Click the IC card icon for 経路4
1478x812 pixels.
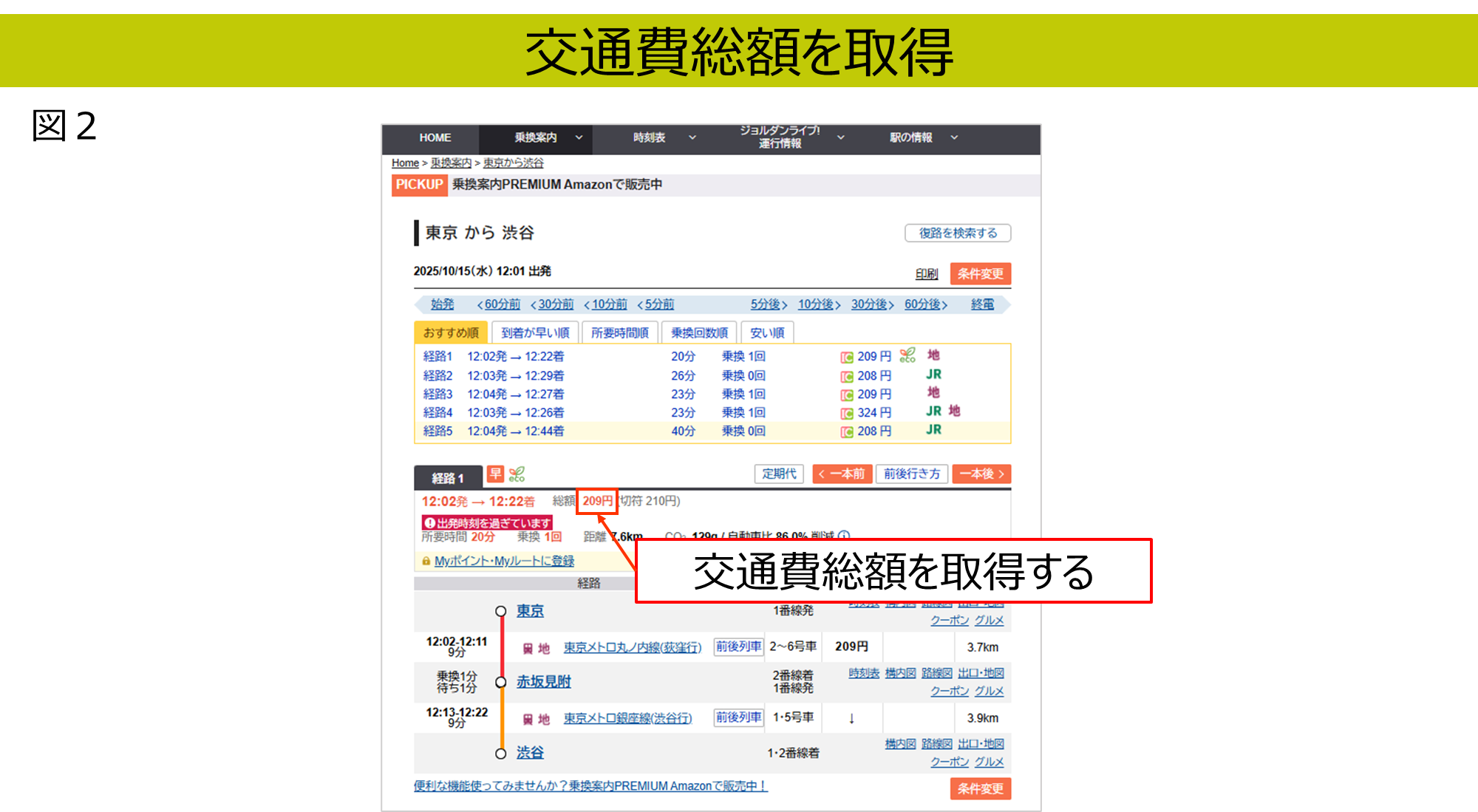847,414
